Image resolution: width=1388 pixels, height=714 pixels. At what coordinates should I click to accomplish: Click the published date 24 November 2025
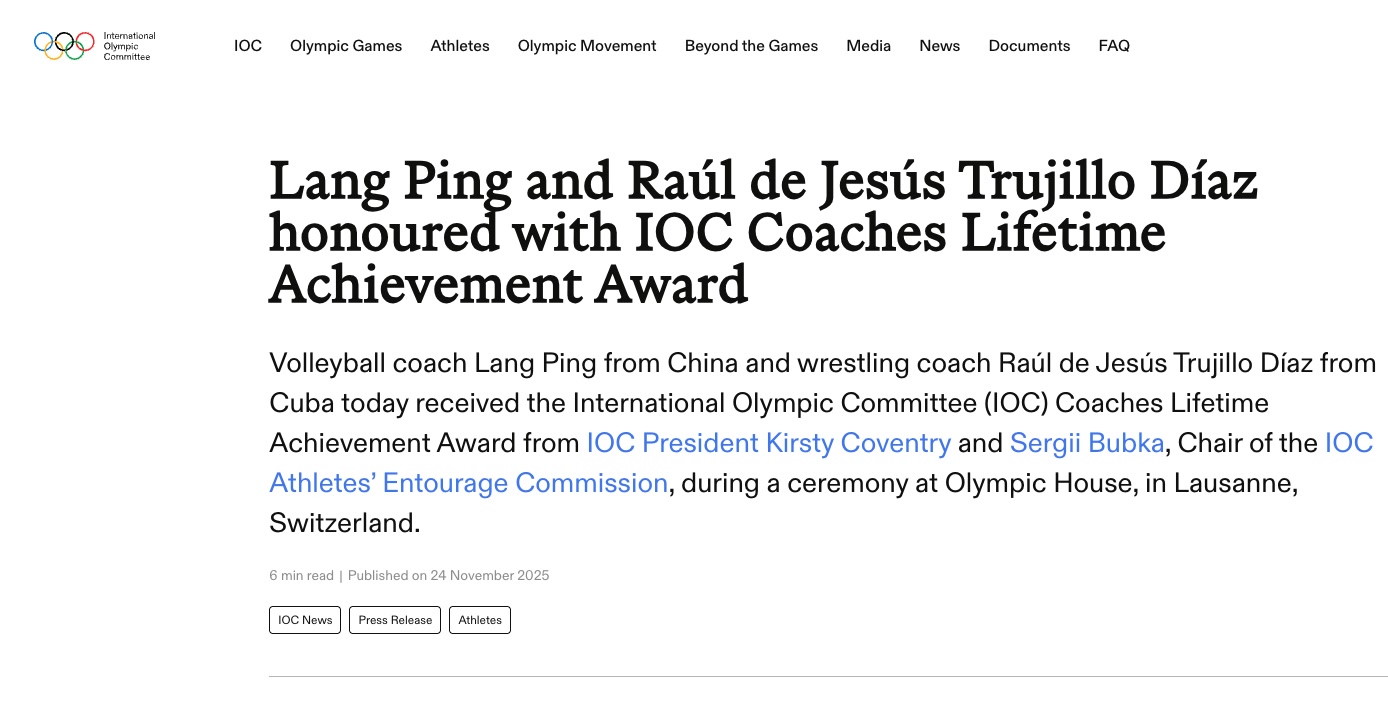490,576
